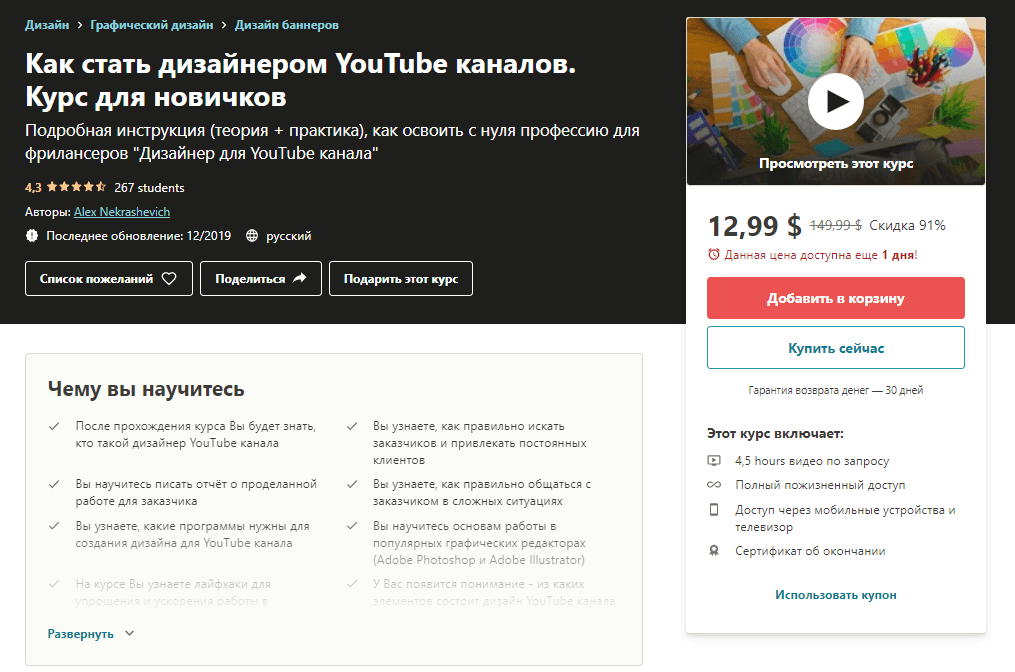Click the Купить сейчас button
Viewport: 1015px width, 672px height.
click(x=836, y=348)
